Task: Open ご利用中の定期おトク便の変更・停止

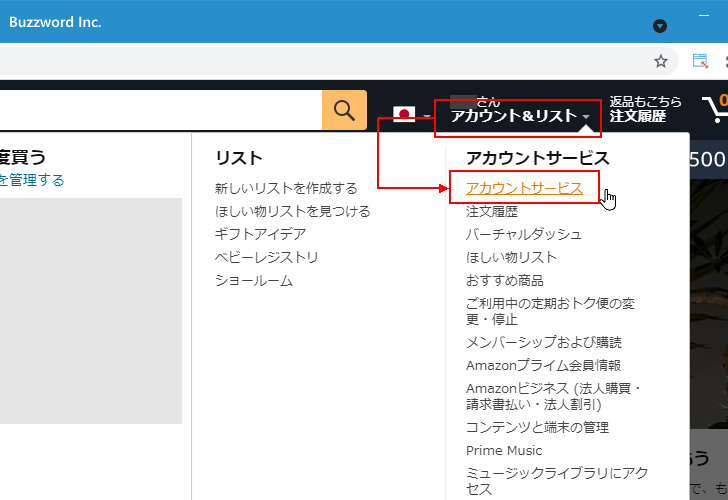Action: [x=550, y=311]
